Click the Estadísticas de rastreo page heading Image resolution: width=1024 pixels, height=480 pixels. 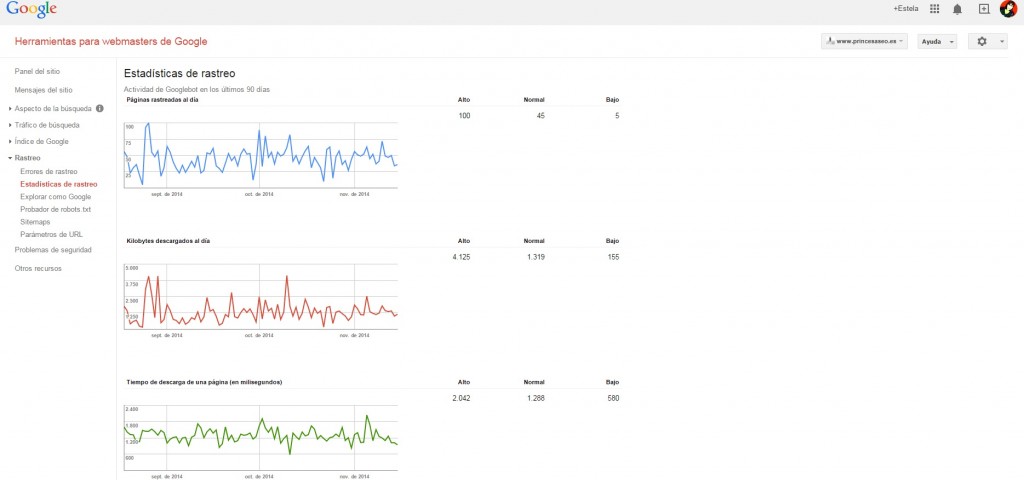(x=179, y=73)
